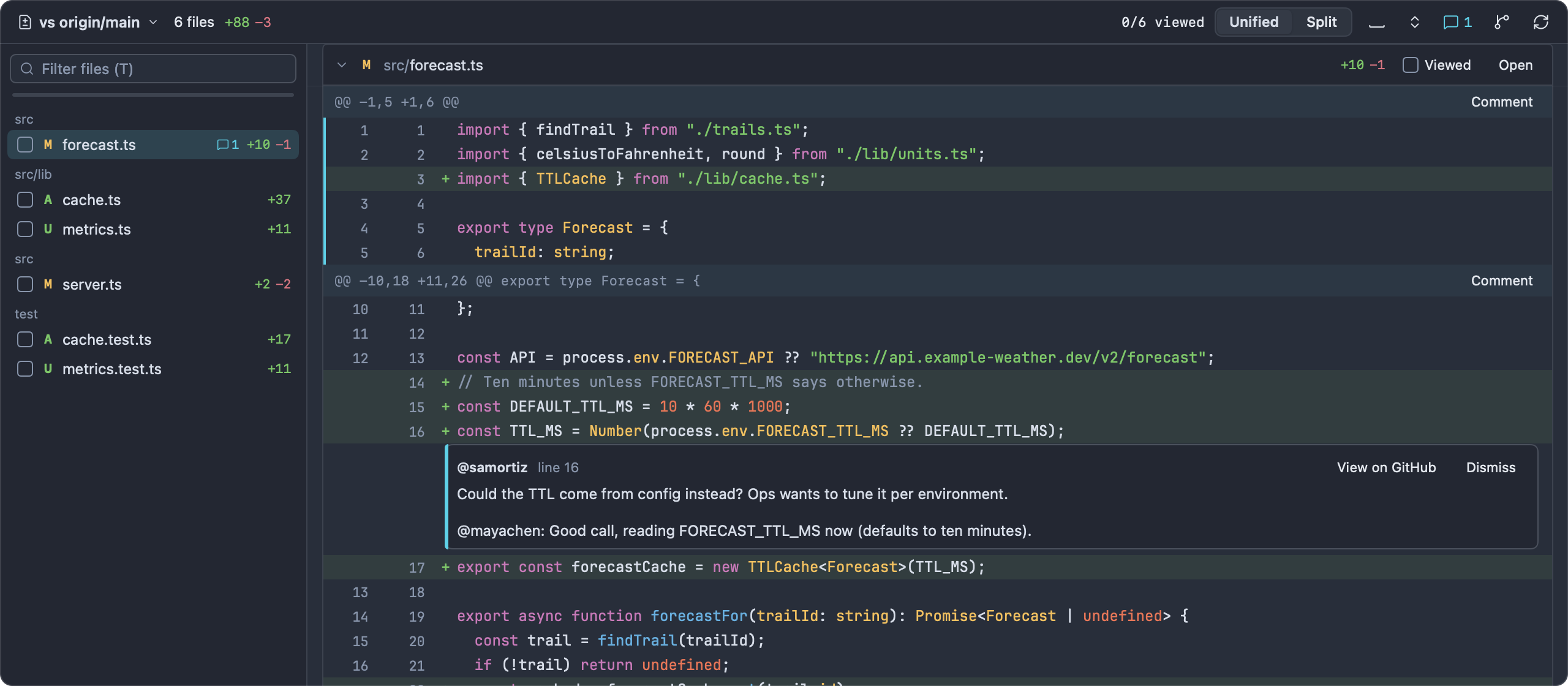
Task: Toggle the Viewed checkbox in forecast.ts header
Action: pos(1410,65)
